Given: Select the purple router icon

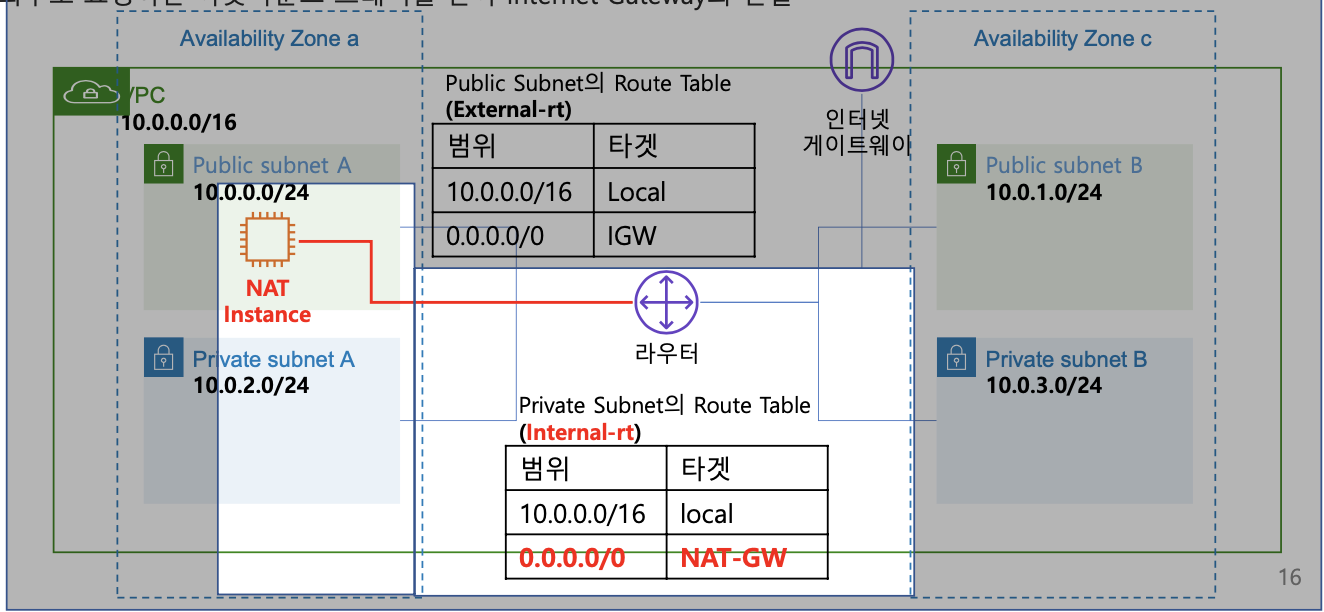Looking at the screenshot, I should coord(666,303).
